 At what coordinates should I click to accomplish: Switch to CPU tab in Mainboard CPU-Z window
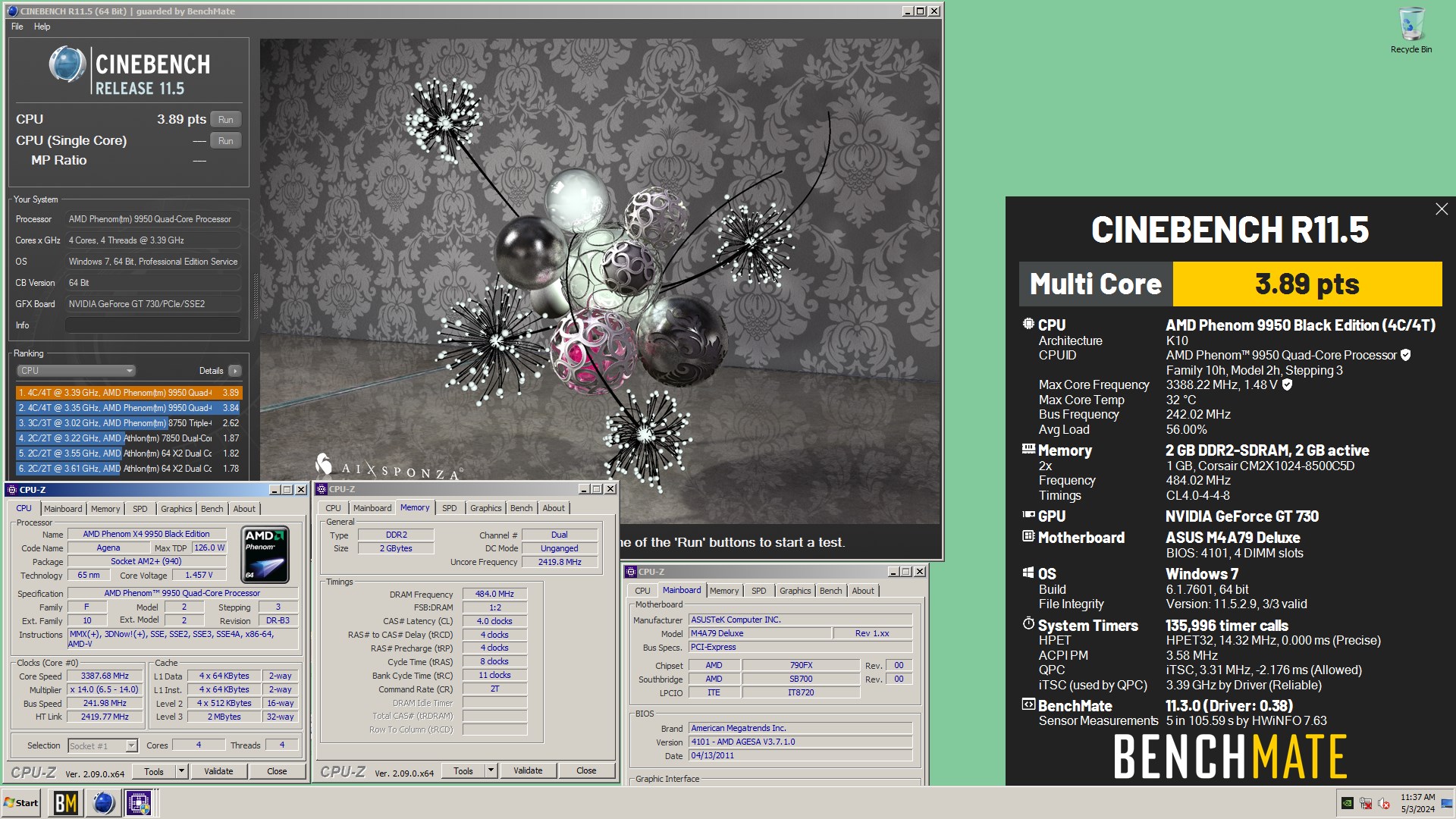click(642, 591)
